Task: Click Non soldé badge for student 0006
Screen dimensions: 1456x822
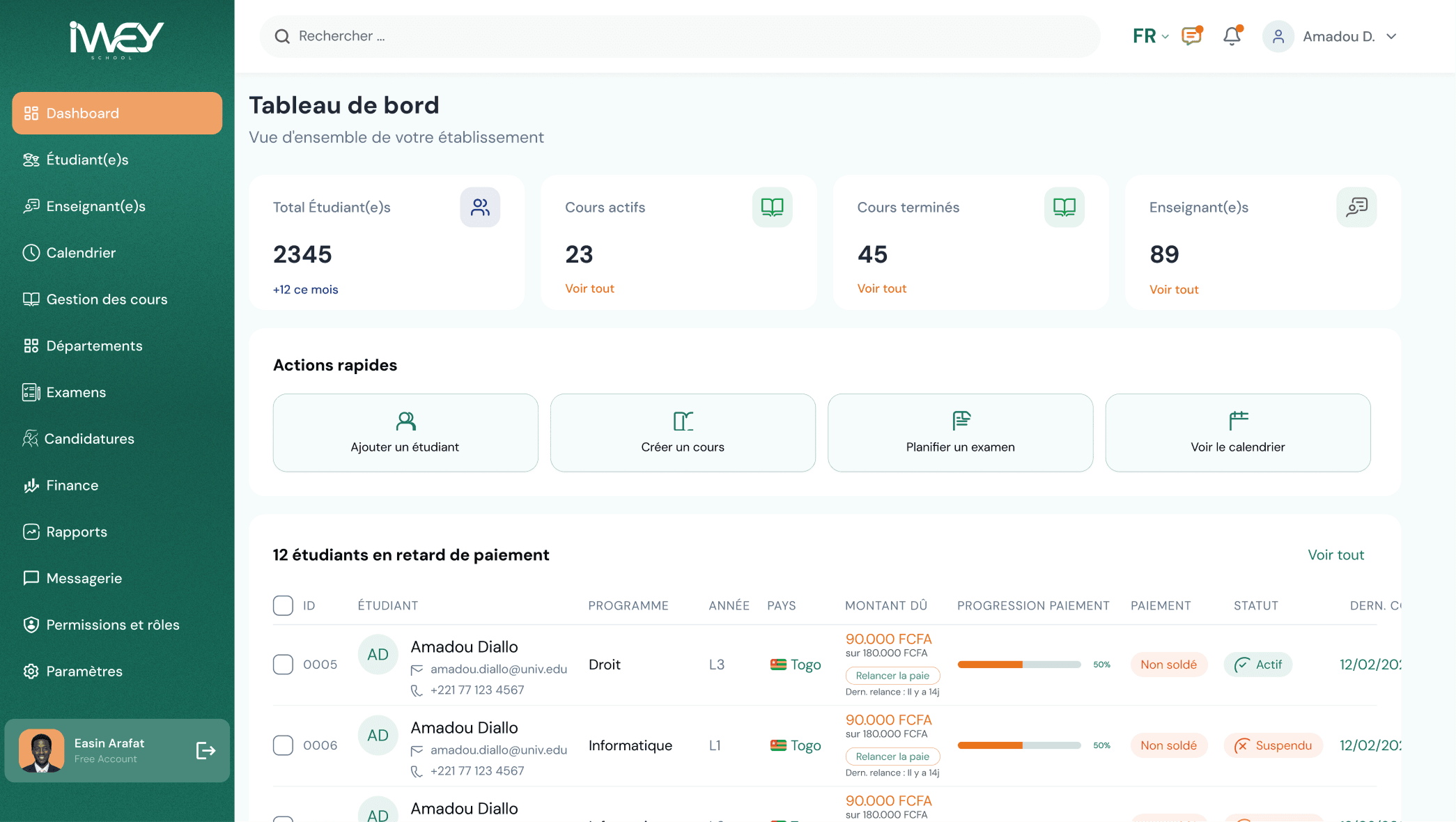Action: click(x=1168, y=745)
